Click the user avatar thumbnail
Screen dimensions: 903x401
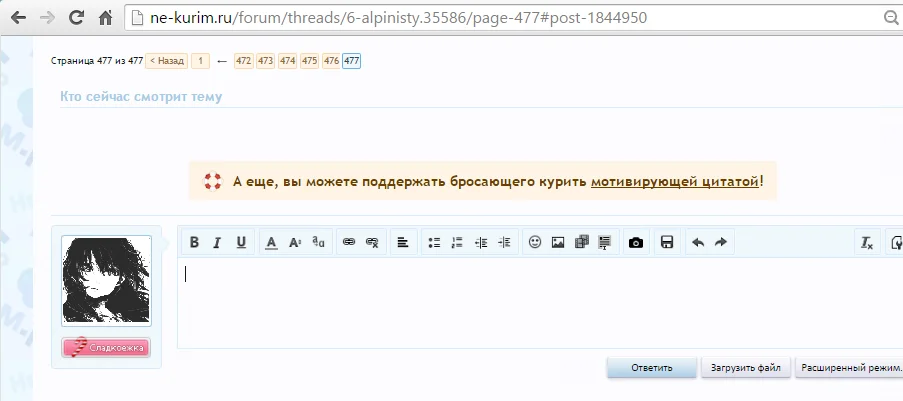[107, 281]
